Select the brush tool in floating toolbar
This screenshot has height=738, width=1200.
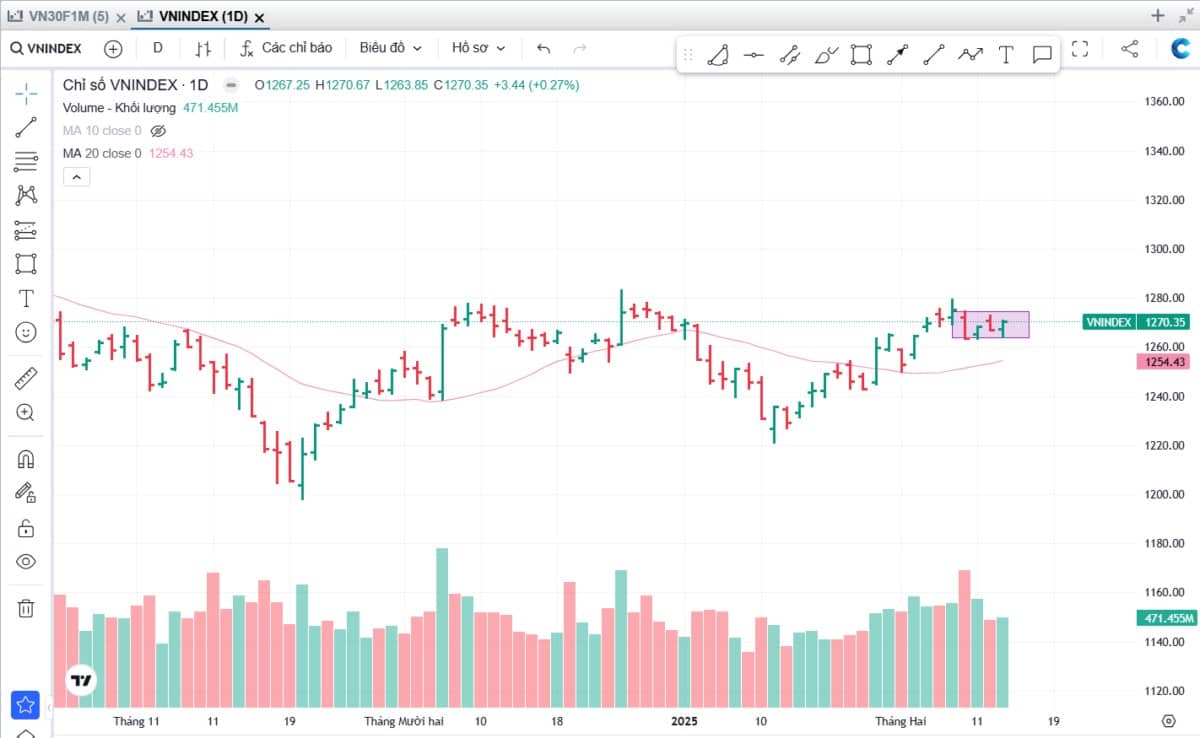826,55
